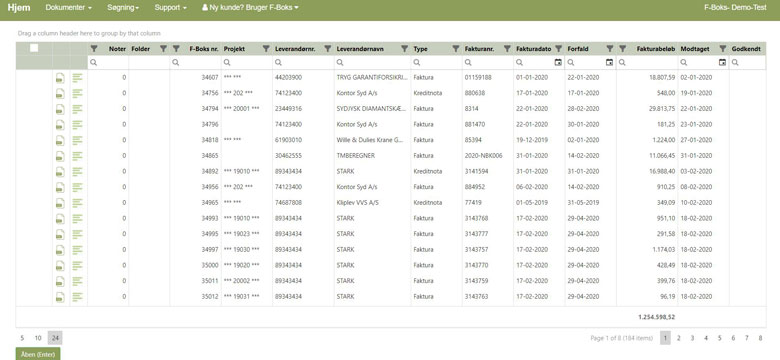Click the filter funnel on Projekt column

click(266, 49)
